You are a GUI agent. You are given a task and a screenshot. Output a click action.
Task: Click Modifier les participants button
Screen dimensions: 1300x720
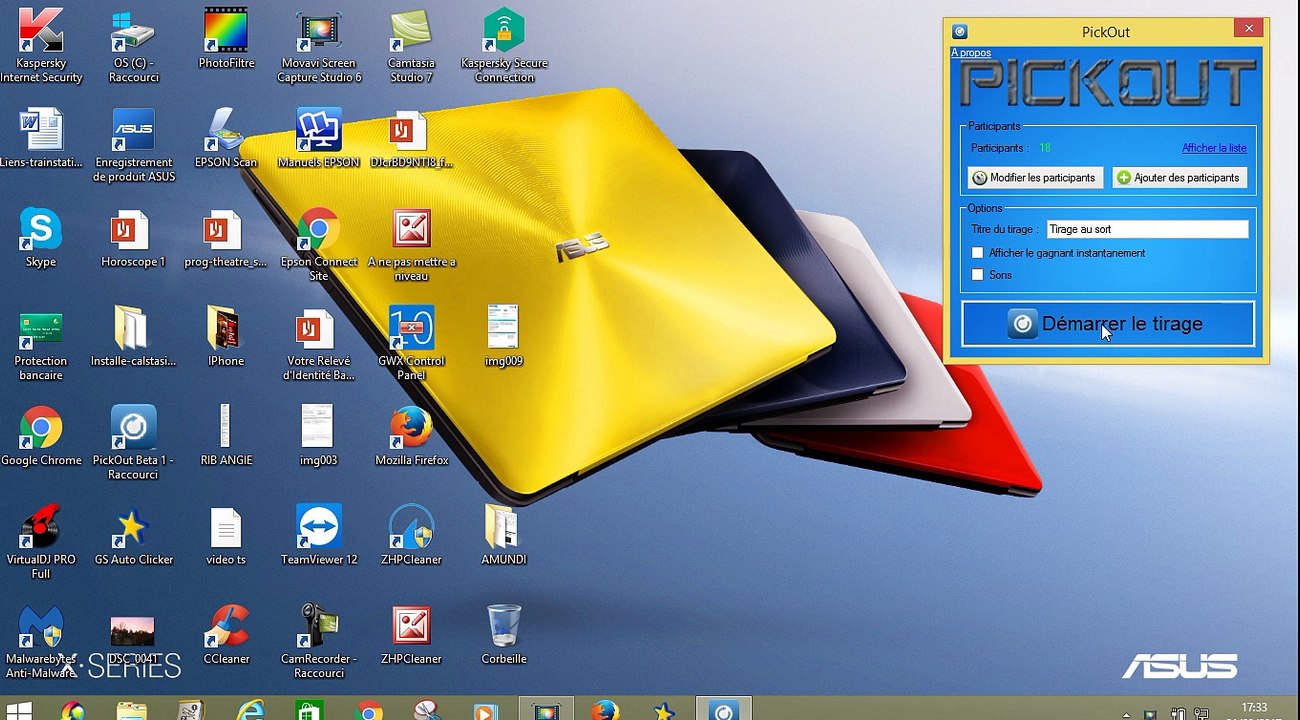click(1035, 178)
